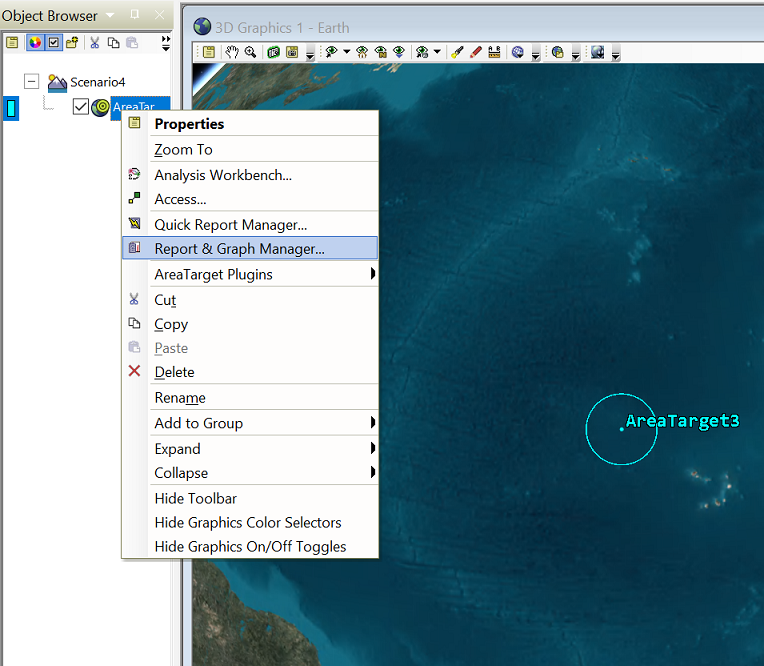The image size is (764, 666).
Task: Click the yellow snapshot properties icon
Action: [292, 52]
